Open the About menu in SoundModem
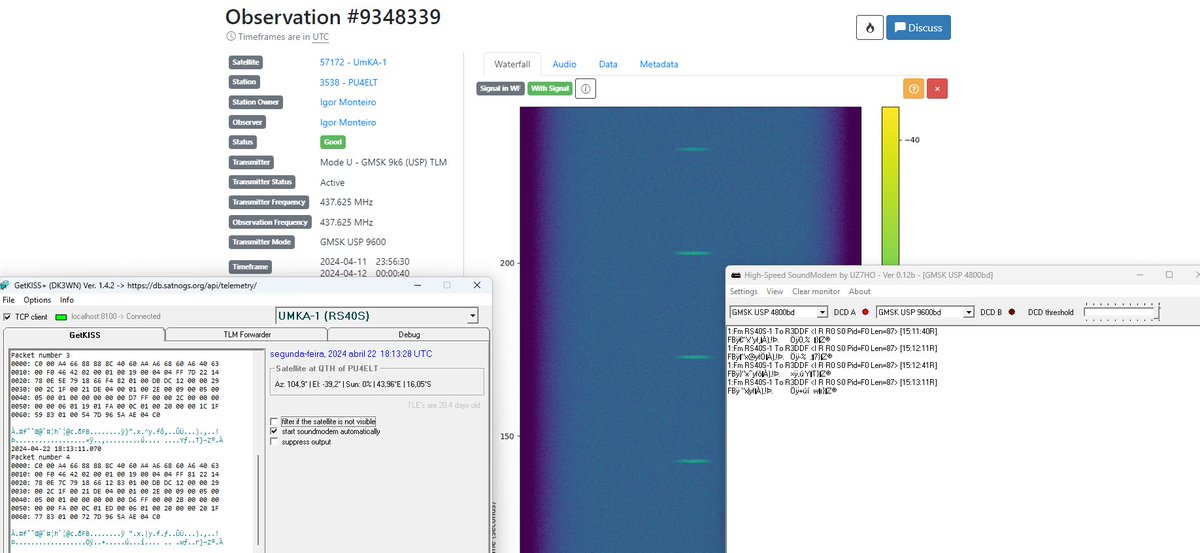This screenshot has width=1200, height=553. point(860,292)
